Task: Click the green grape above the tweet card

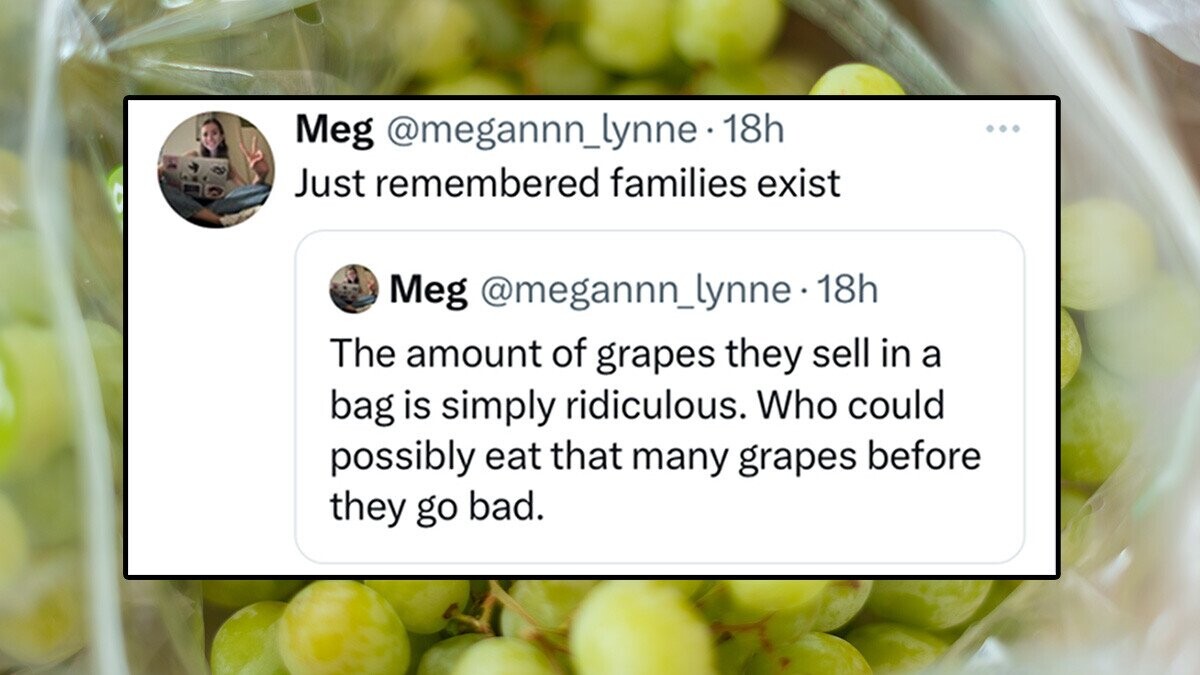Action: click(856, 80)
